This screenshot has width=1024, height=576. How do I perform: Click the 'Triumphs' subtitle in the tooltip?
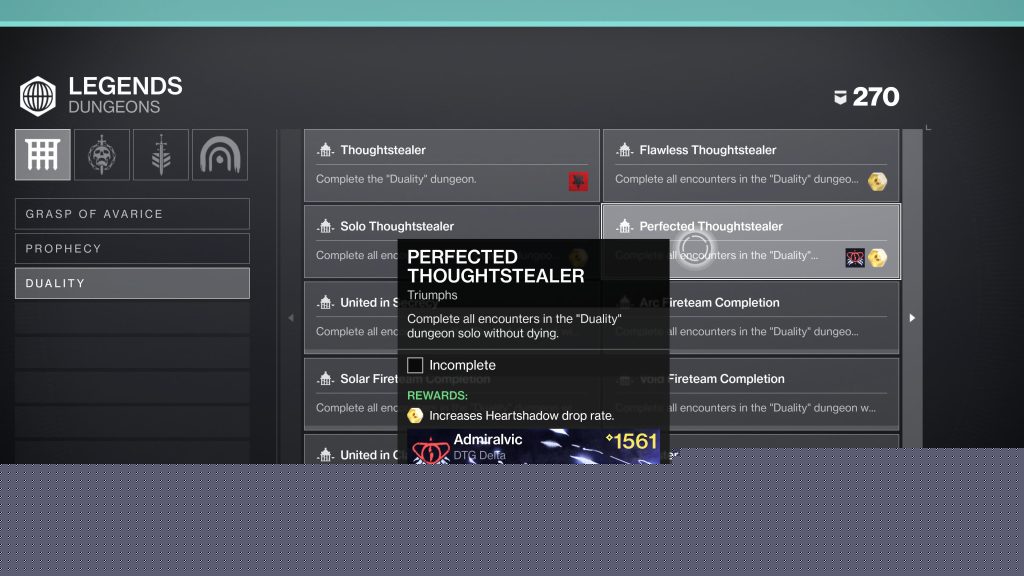432,295
